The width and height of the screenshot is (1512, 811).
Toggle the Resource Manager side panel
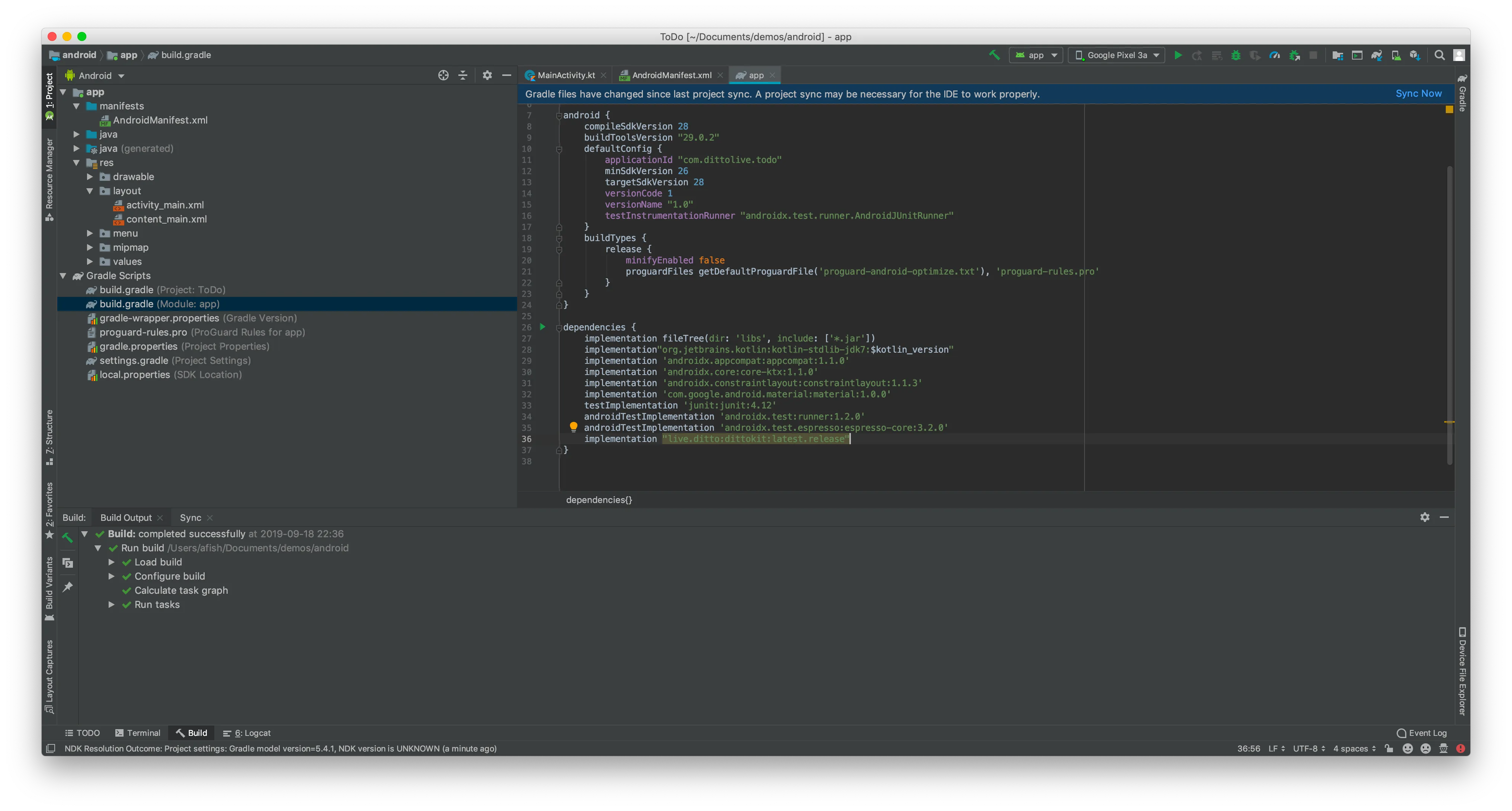pyautogui.click(x=49, y=180)
